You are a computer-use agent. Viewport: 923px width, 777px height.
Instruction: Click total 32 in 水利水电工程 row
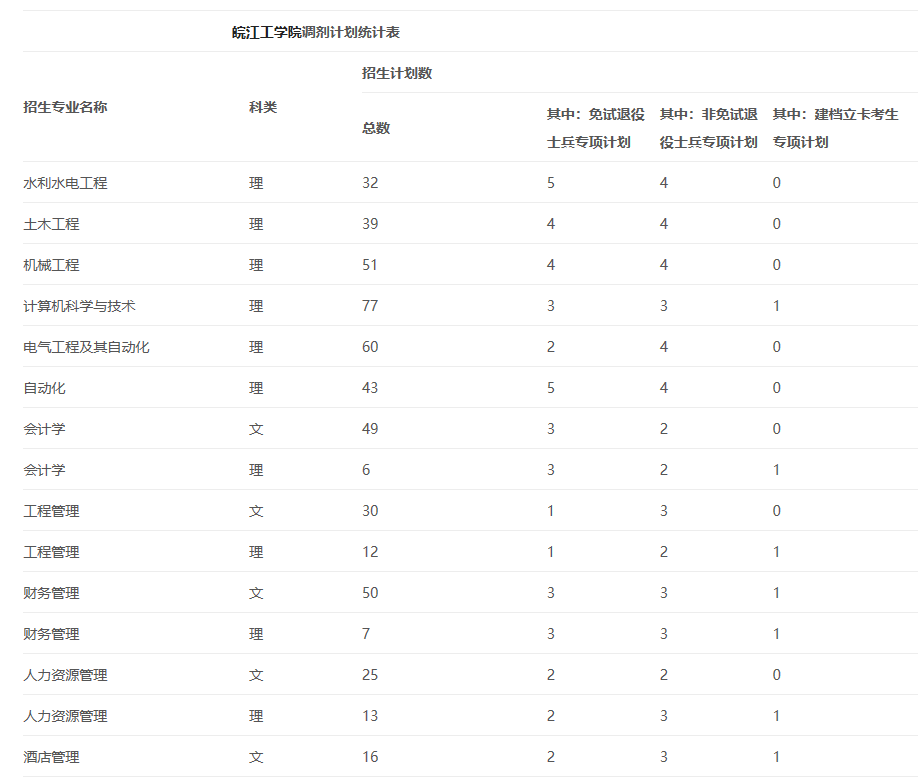click(x=370, y=183)
